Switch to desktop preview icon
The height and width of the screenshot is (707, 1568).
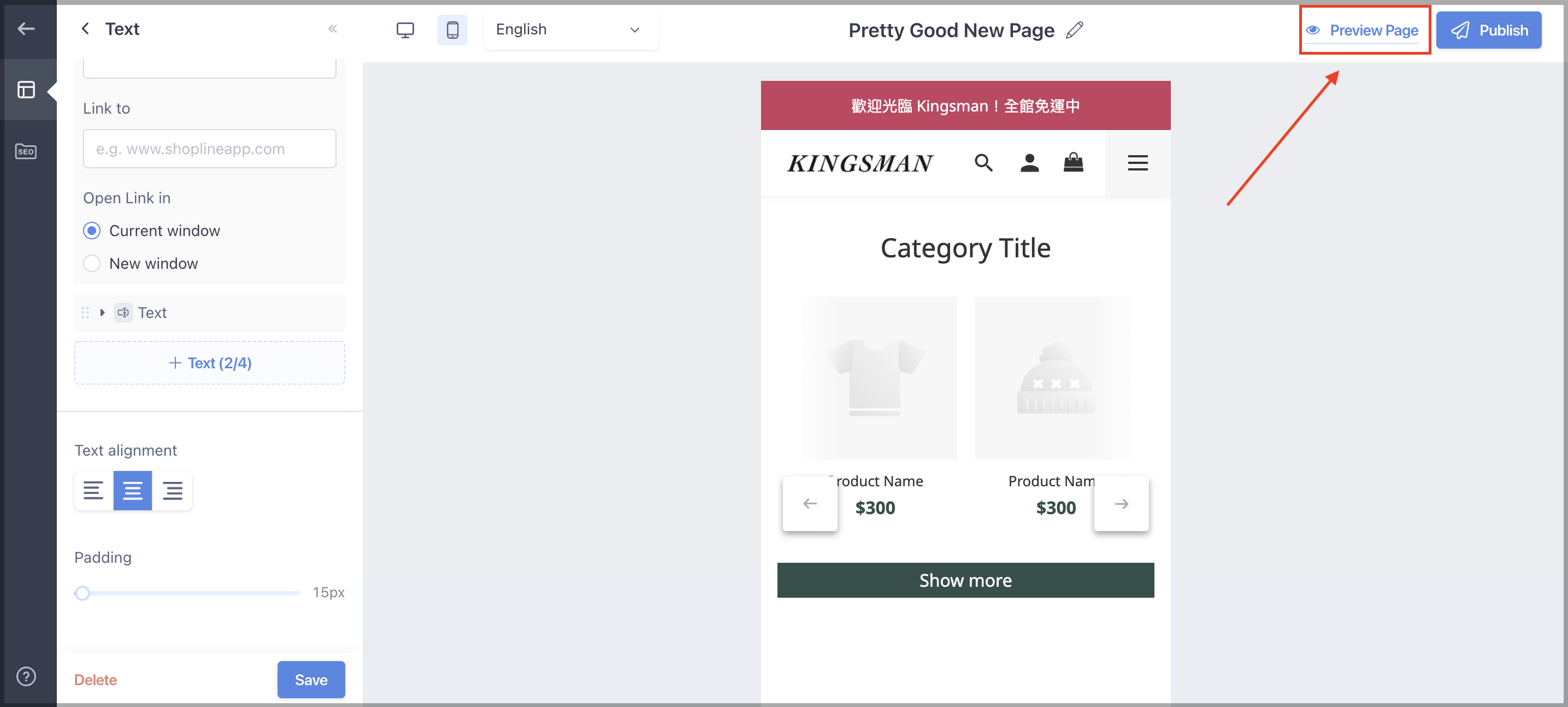[x=405, y=30]
